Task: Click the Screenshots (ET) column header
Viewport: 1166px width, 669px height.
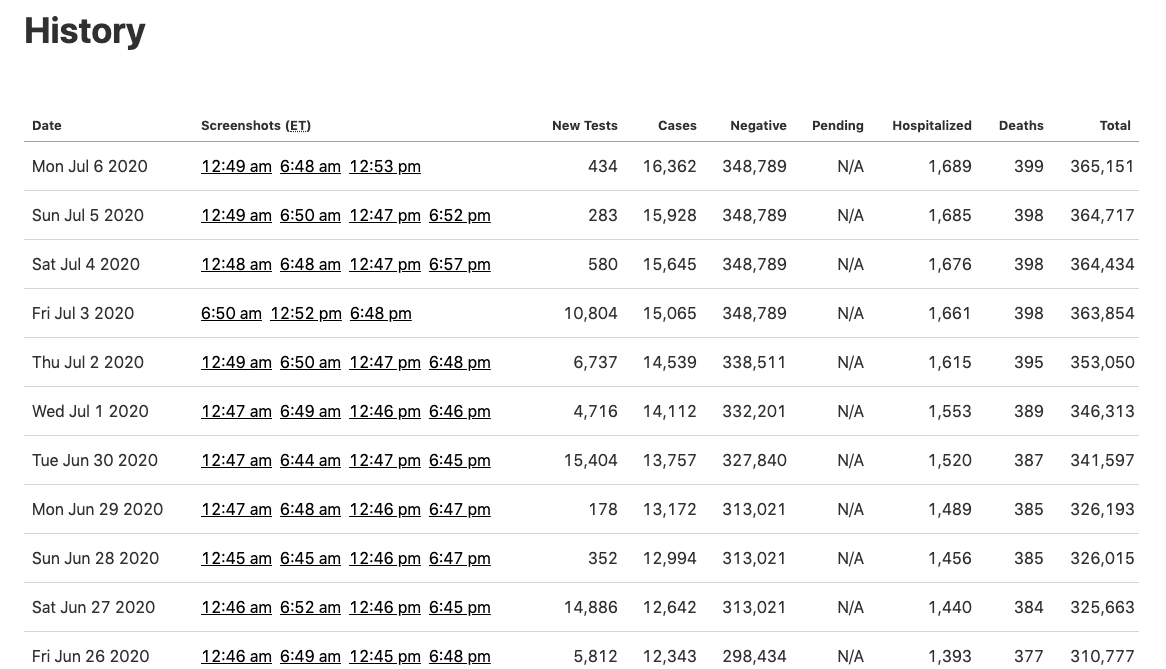Action: tap(256, 126)
